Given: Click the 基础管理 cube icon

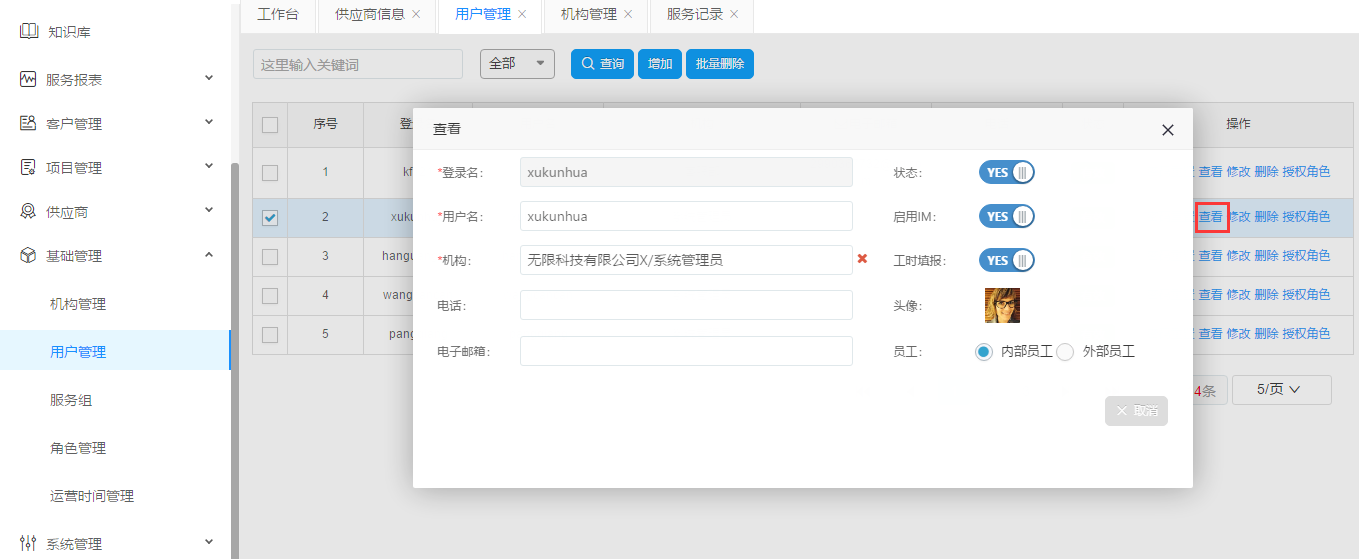Looking at the screenshot, I should pyautogui.click(x=28, y=256).
